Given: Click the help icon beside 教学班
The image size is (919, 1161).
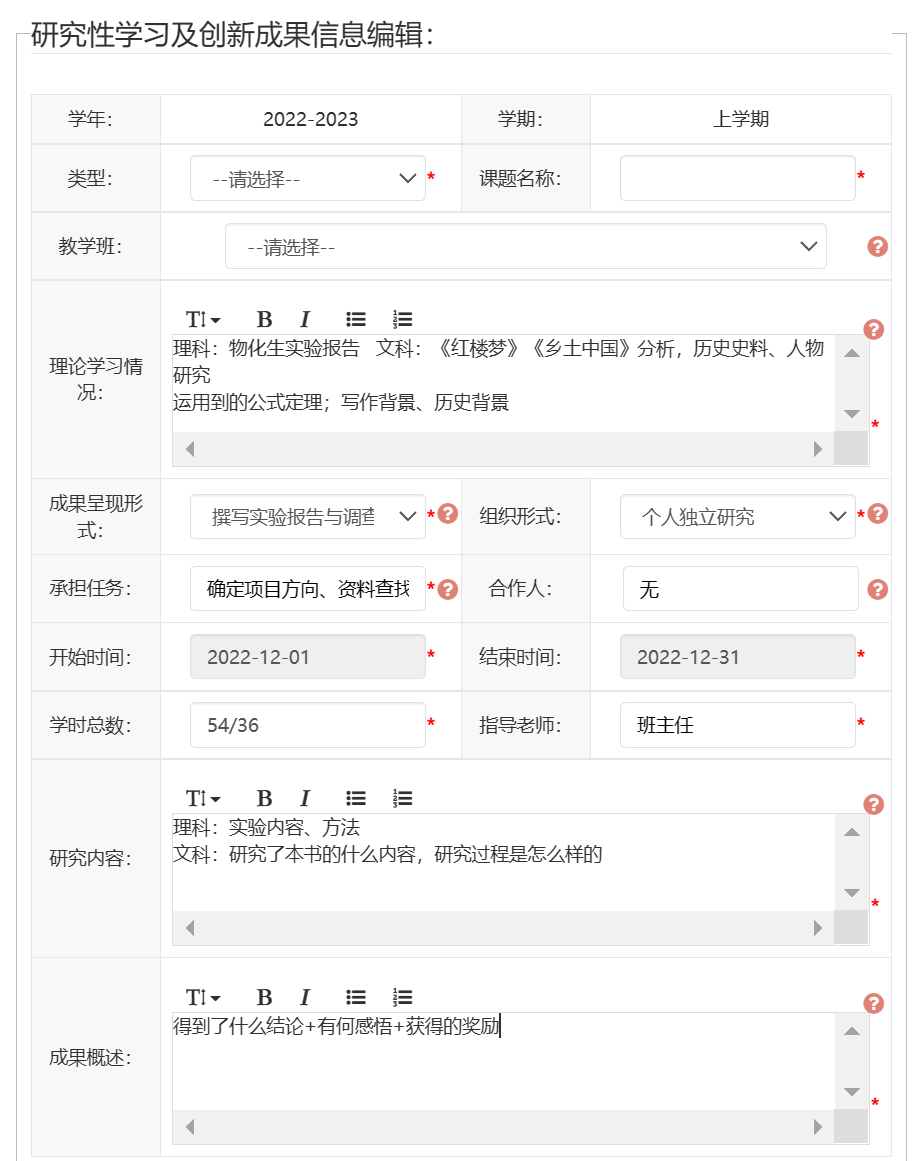Looking at the screenshot, I should [x=878, y=247].
